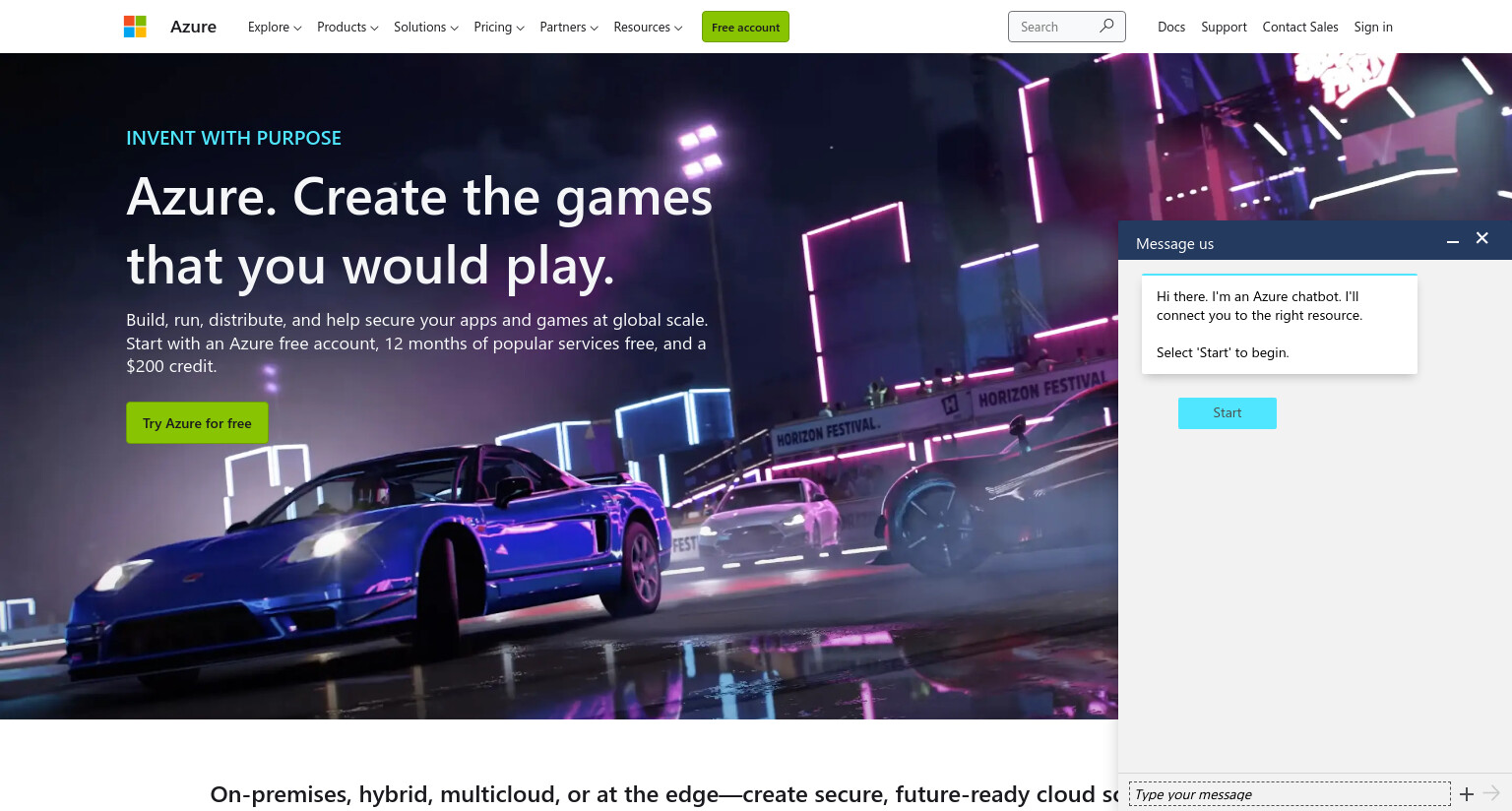Go to the Support page

click(x=1224, y=27)
